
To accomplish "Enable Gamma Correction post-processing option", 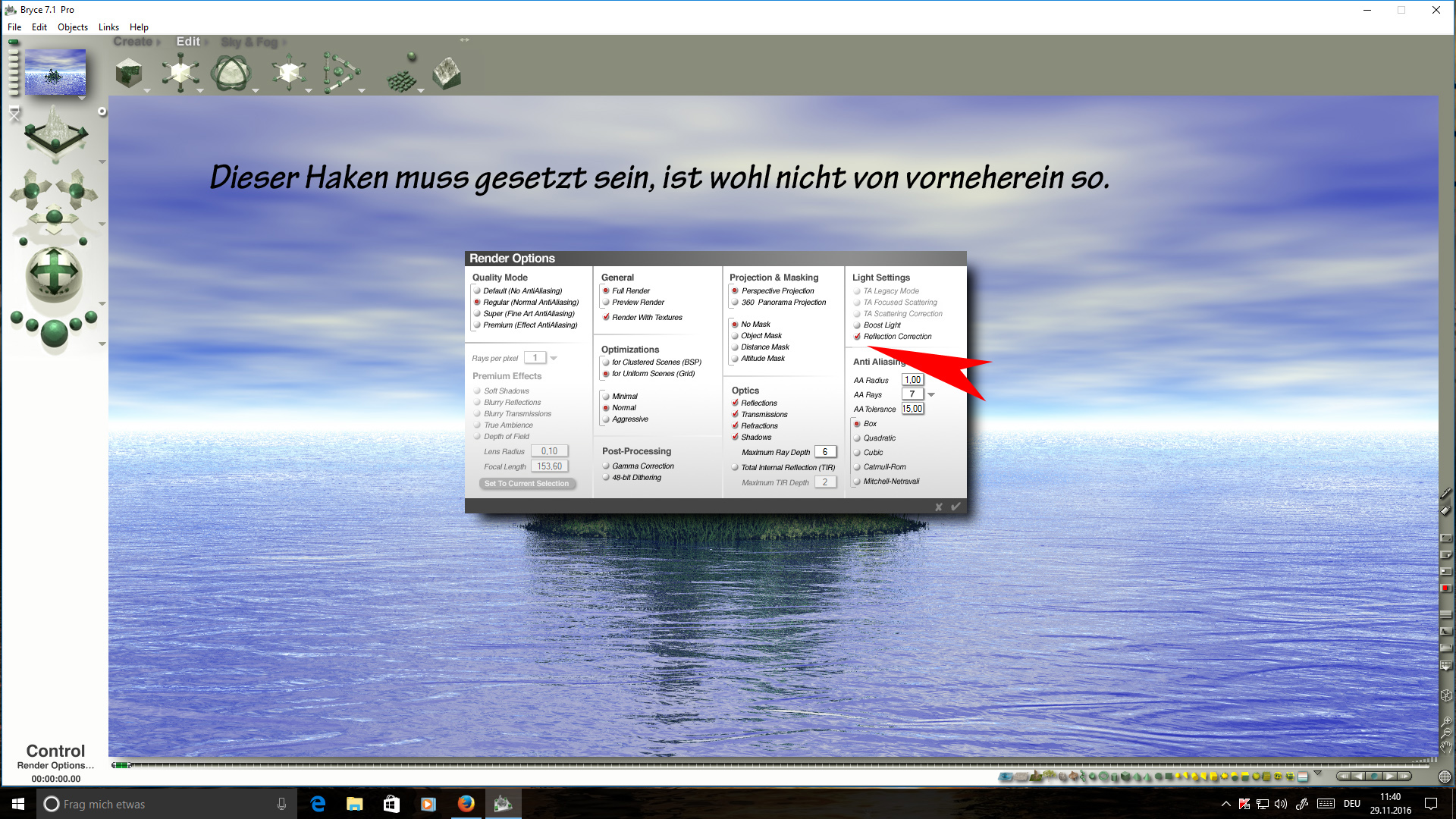I will click(607, 466).
